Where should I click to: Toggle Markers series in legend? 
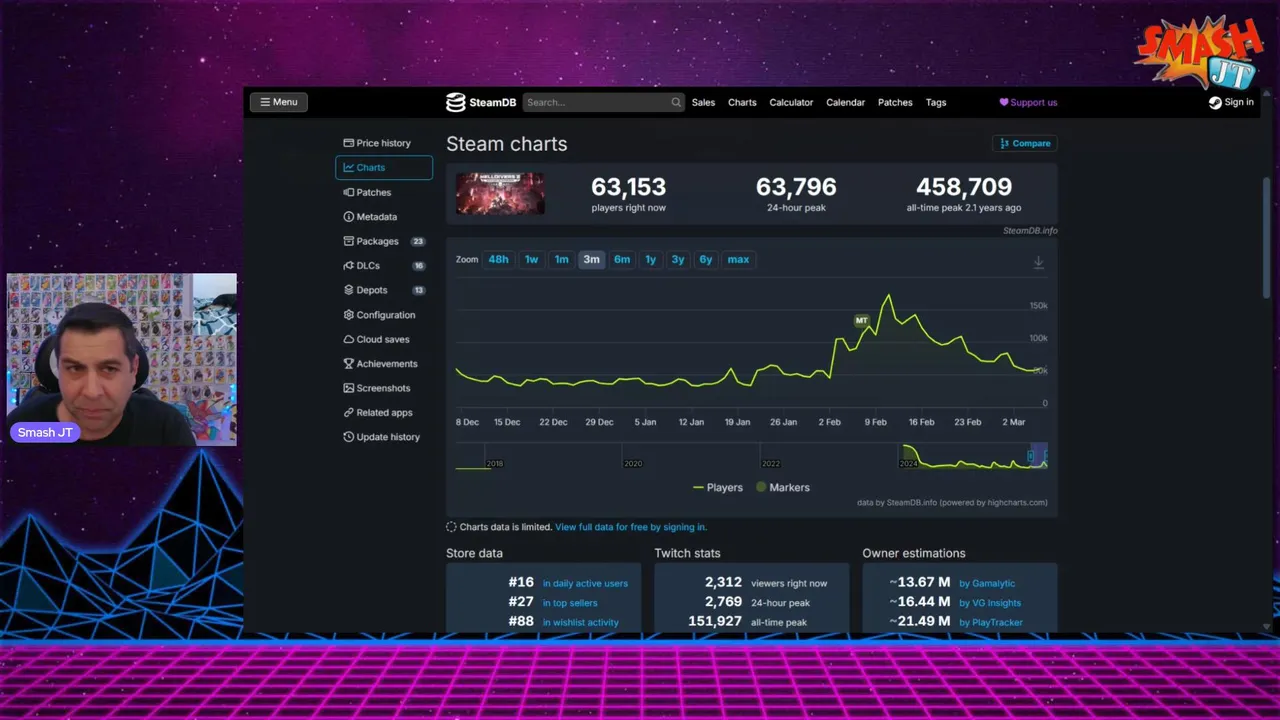[x=783, y=488]
